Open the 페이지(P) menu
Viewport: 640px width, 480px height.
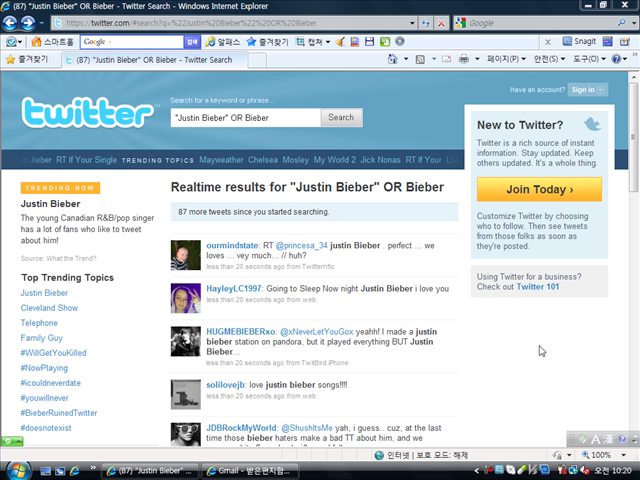coord(506,59)
